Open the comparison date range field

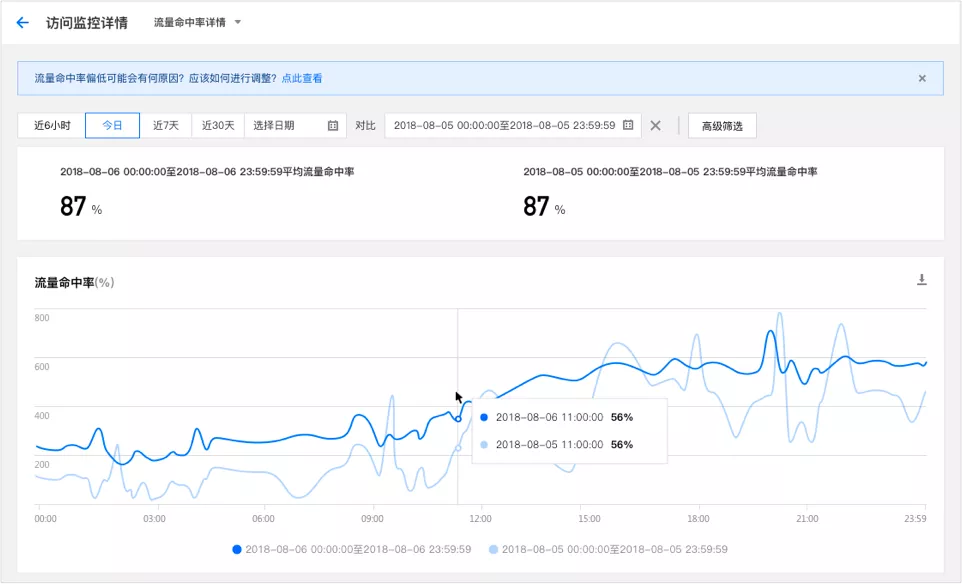[513, 126]
